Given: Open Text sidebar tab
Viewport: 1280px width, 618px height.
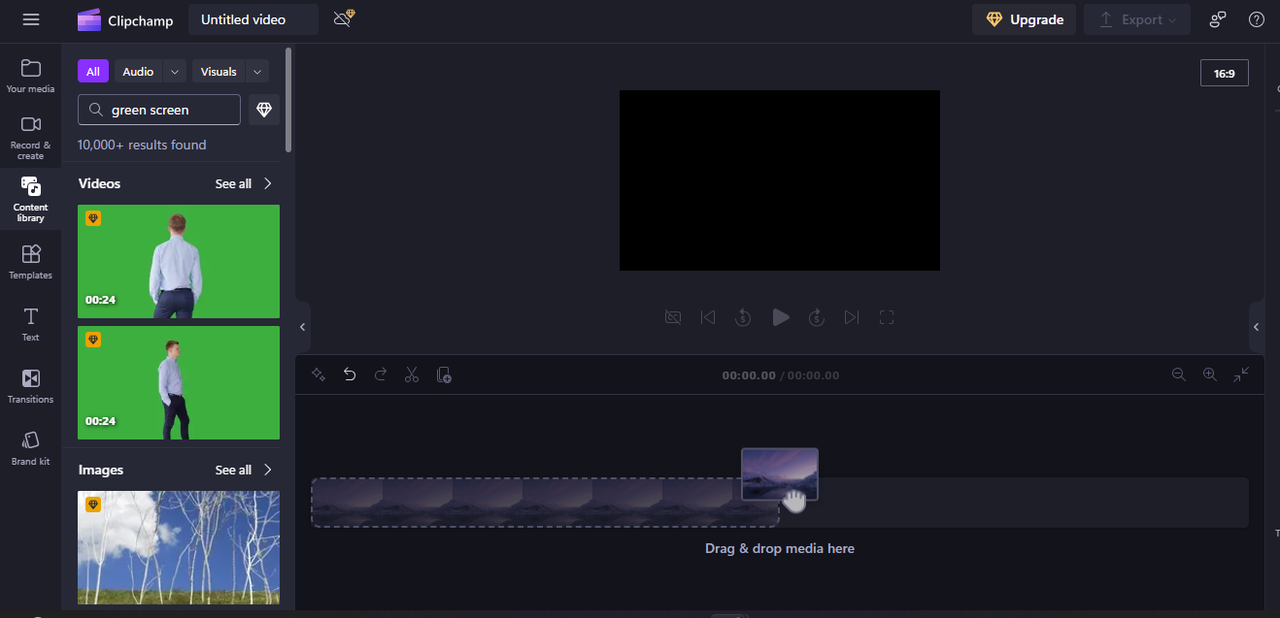Looking at the screenshot, I should pyautogui.click(x=31, y=324).
